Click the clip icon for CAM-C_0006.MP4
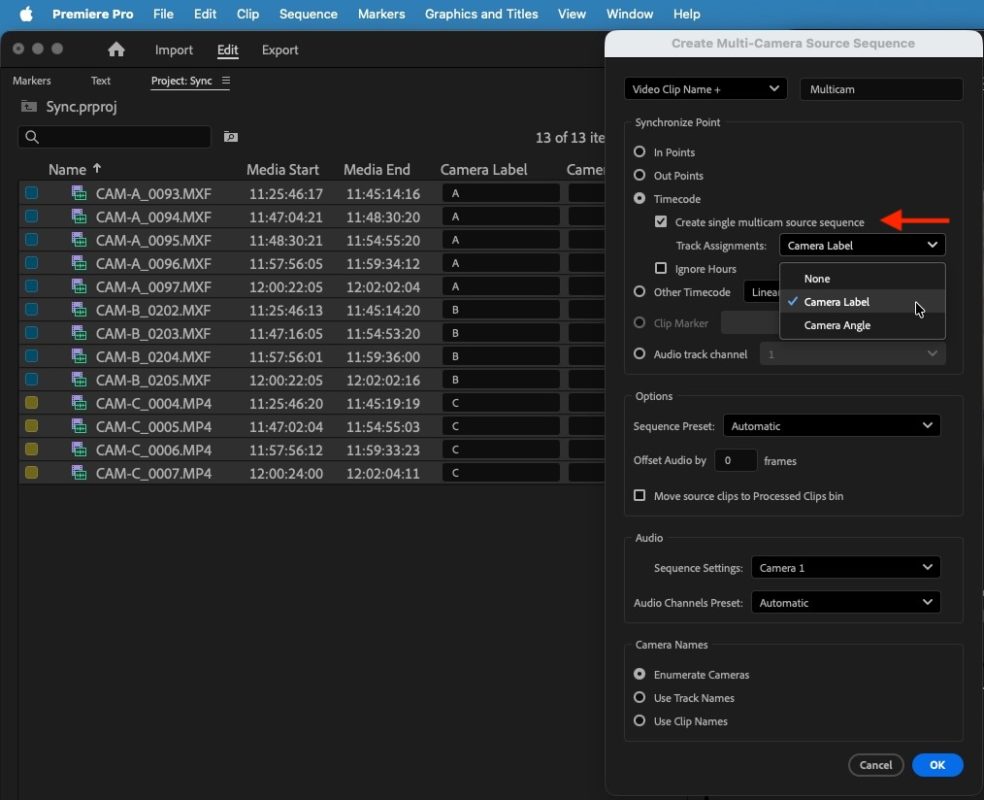The height and width of the screenshot is (800, 984). pyautogui.click(x=79, y=449)
